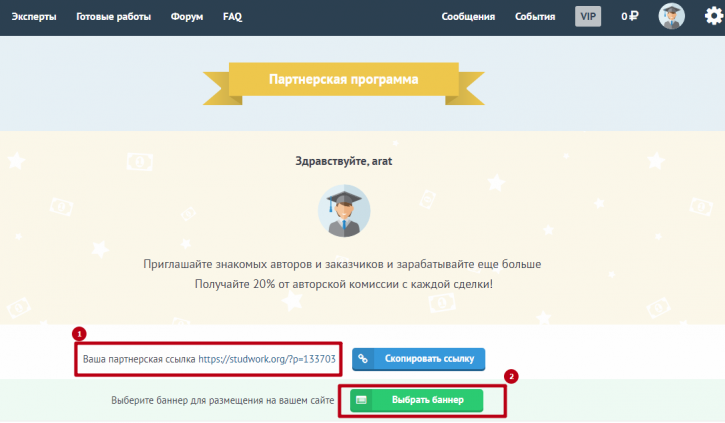Click the Скопировать ссылку button
The image size is (725, 423).
tap(418, 359)
